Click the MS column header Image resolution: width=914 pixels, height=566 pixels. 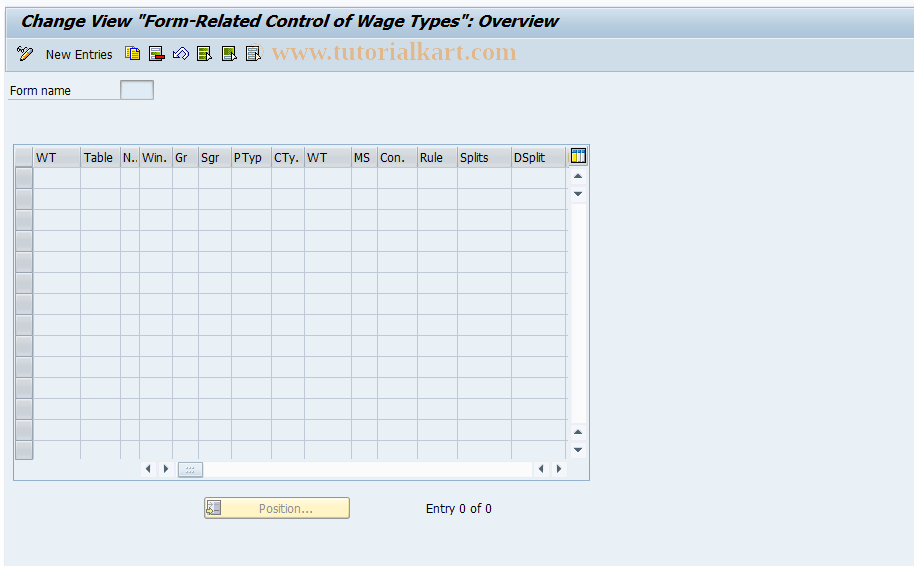(x=364, y=157)
